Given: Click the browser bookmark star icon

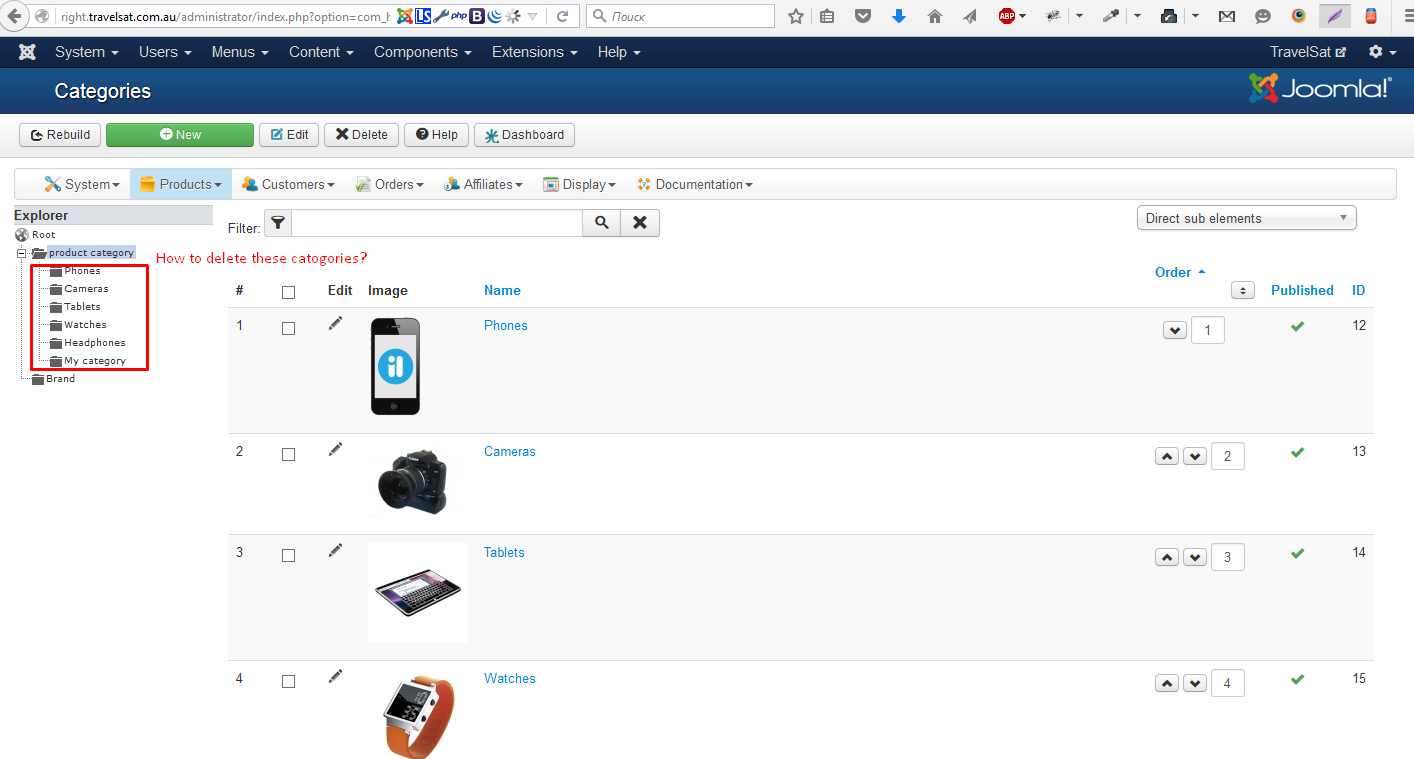Looking at the screenshot, I should (796, 16).
